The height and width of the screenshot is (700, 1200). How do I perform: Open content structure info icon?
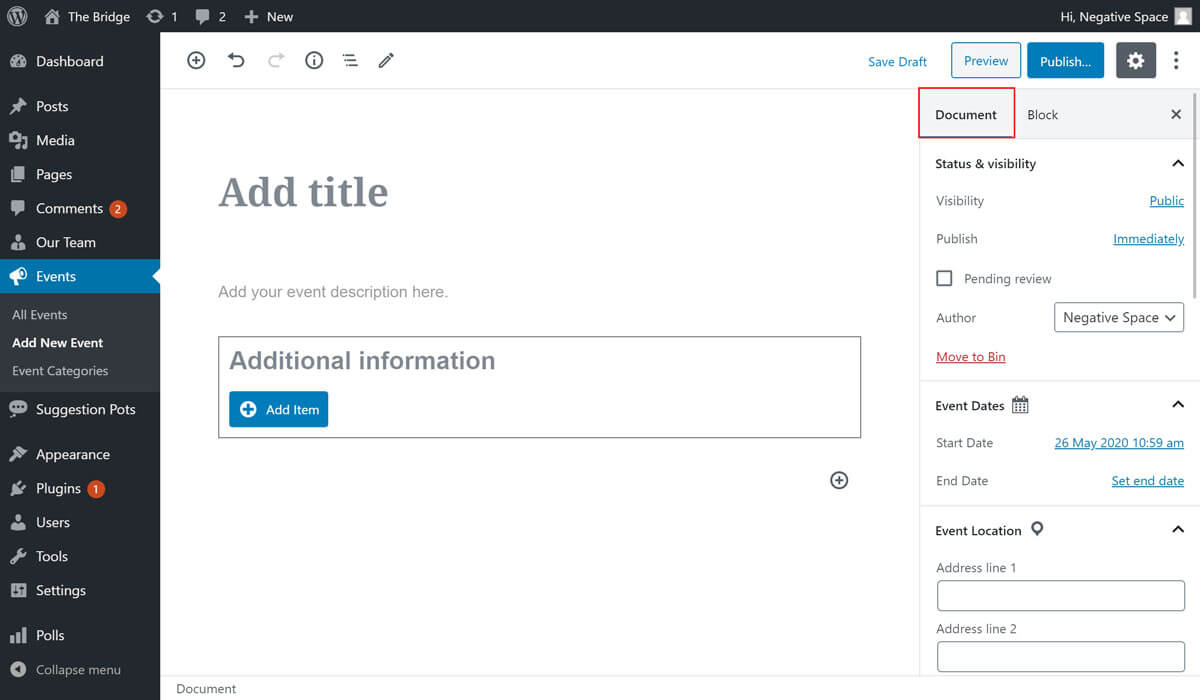[314, 61]
